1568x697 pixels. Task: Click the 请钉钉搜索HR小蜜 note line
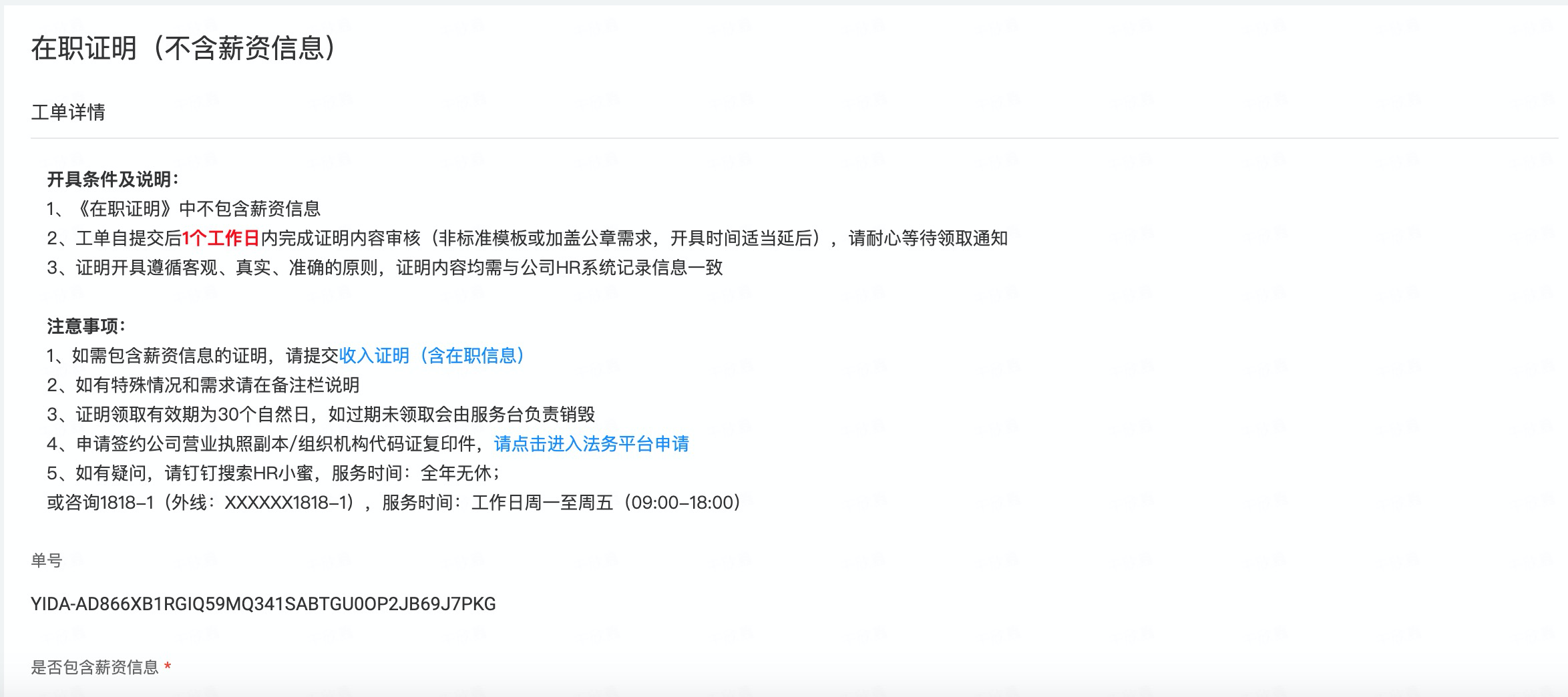(274, 473)
